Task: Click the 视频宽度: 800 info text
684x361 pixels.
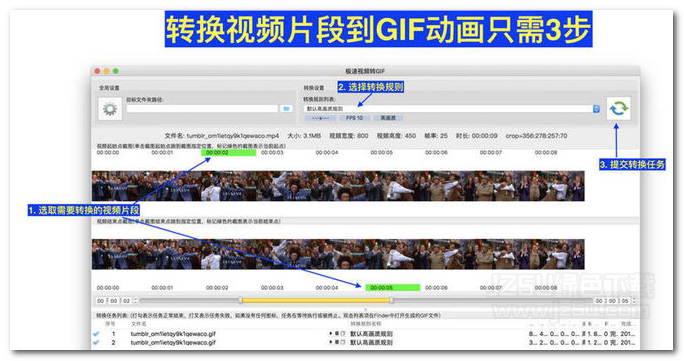Action: (349, 136)
